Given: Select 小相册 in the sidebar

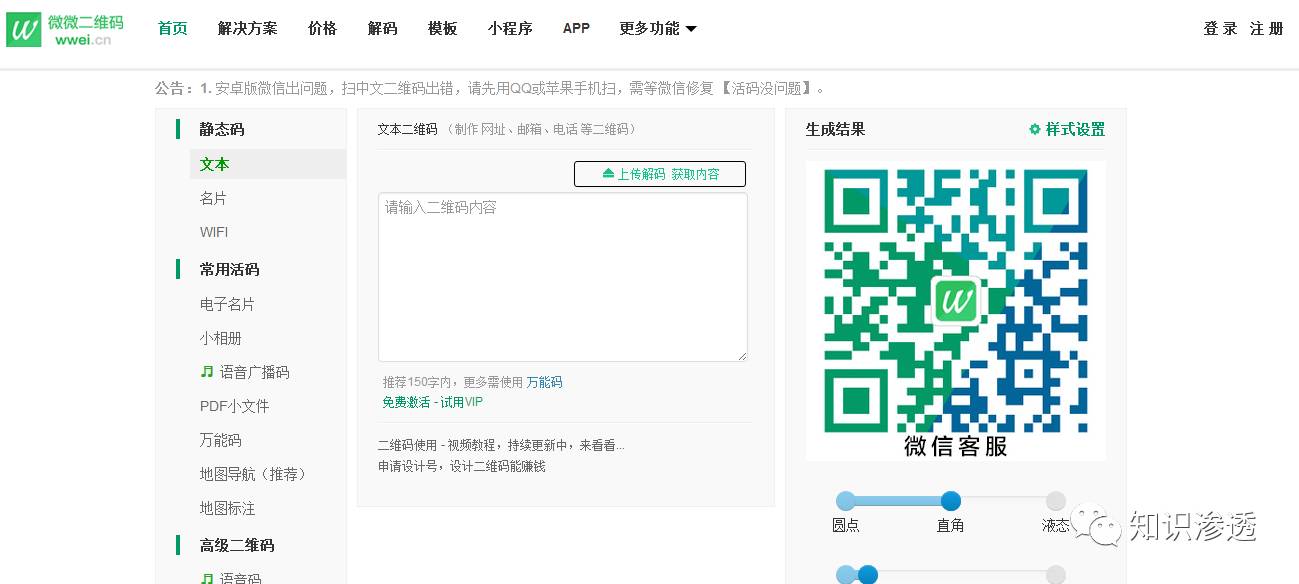Looking at the screenshot, I should point(221,338).
